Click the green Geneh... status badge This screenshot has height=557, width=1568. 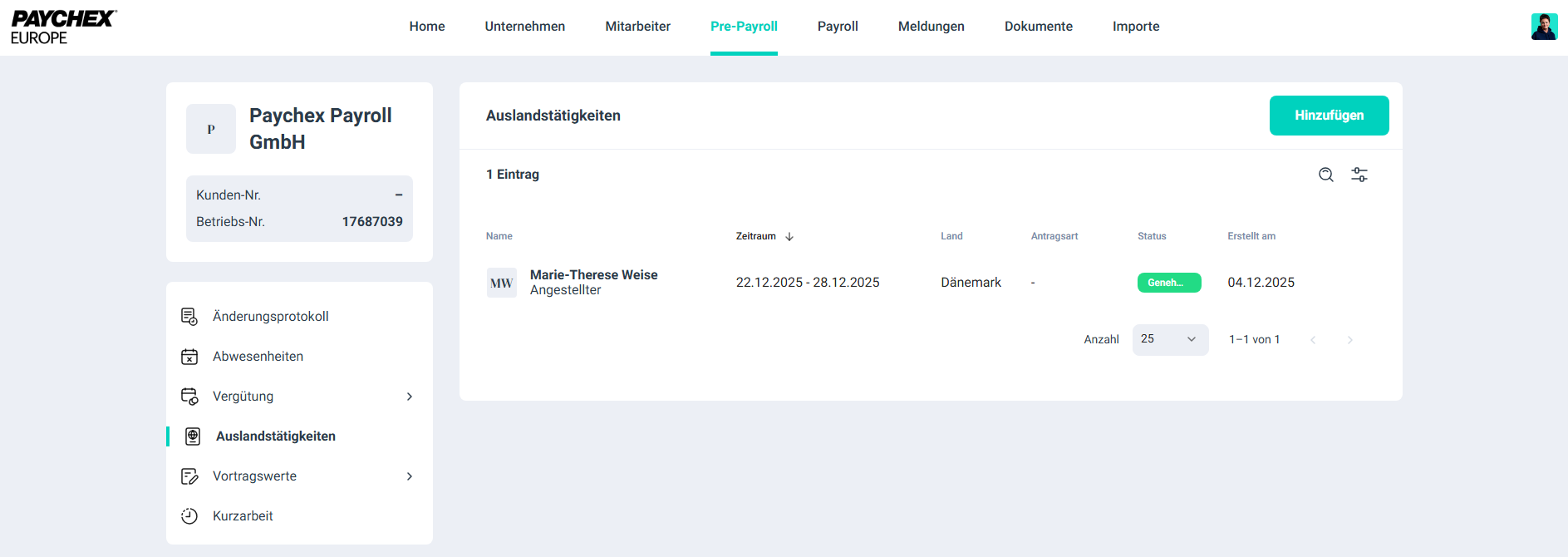1168,283
